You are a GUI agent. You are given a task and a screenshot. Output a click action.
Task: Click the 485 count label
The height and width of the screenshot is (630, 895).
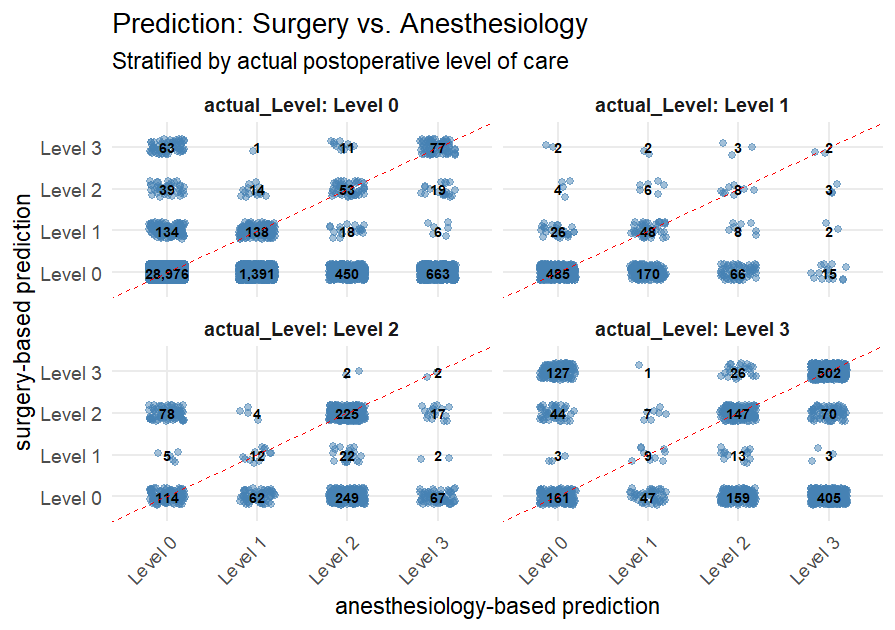[x=557, y=273]
